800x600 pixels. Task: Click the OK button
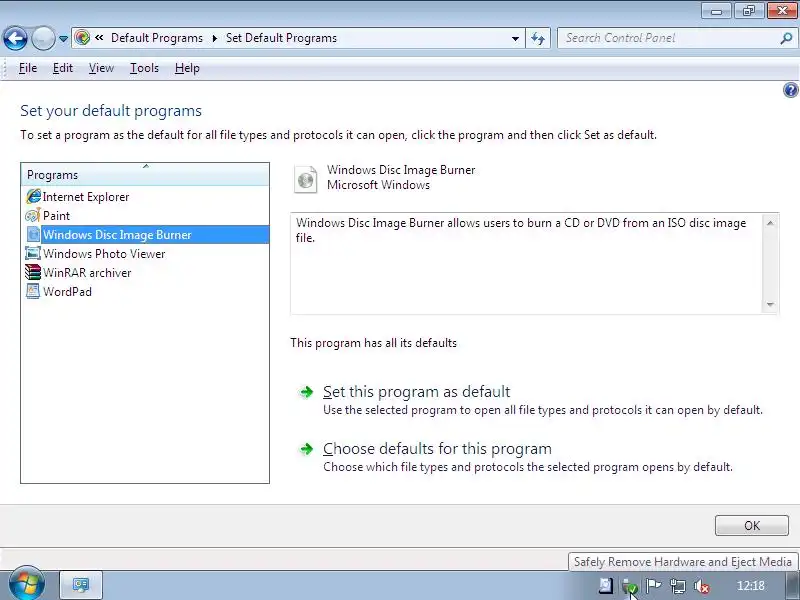752,526
